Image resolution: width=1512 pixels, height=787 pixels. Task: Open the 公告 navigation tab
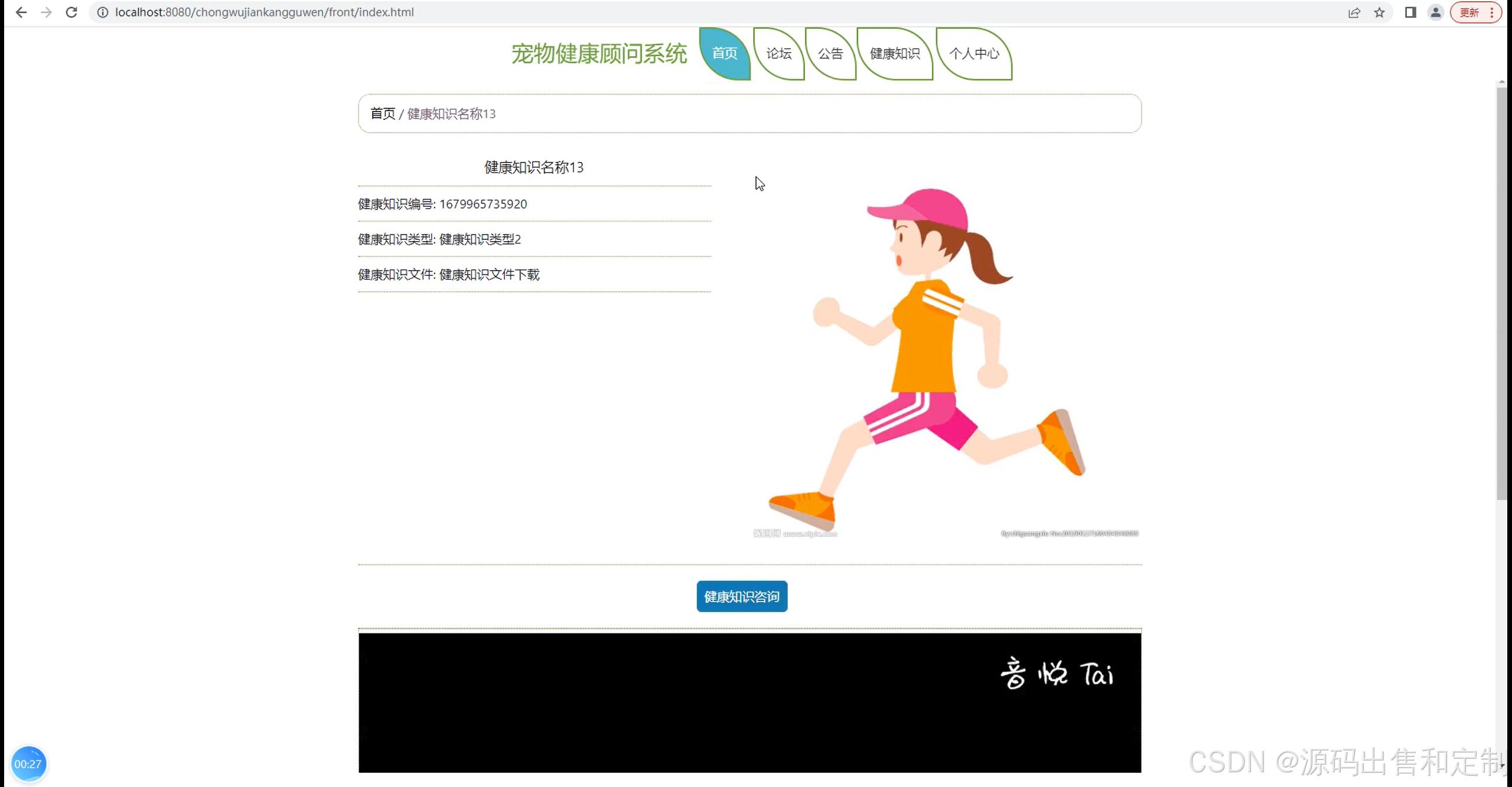pyautogui.click(x=830, y=53)
